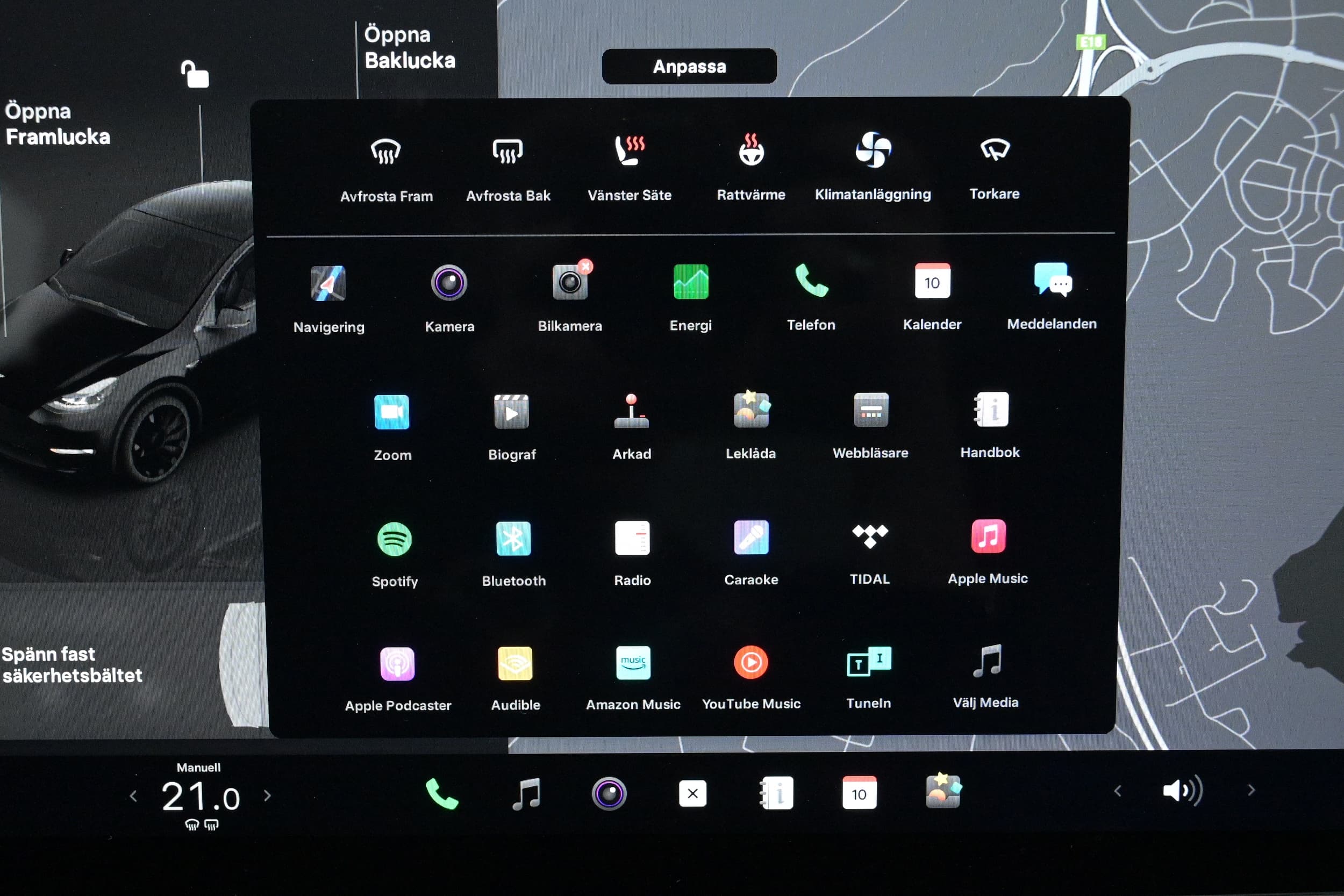
Task: Tap Öppna Baklucka to open trunk
Action: 410,47
